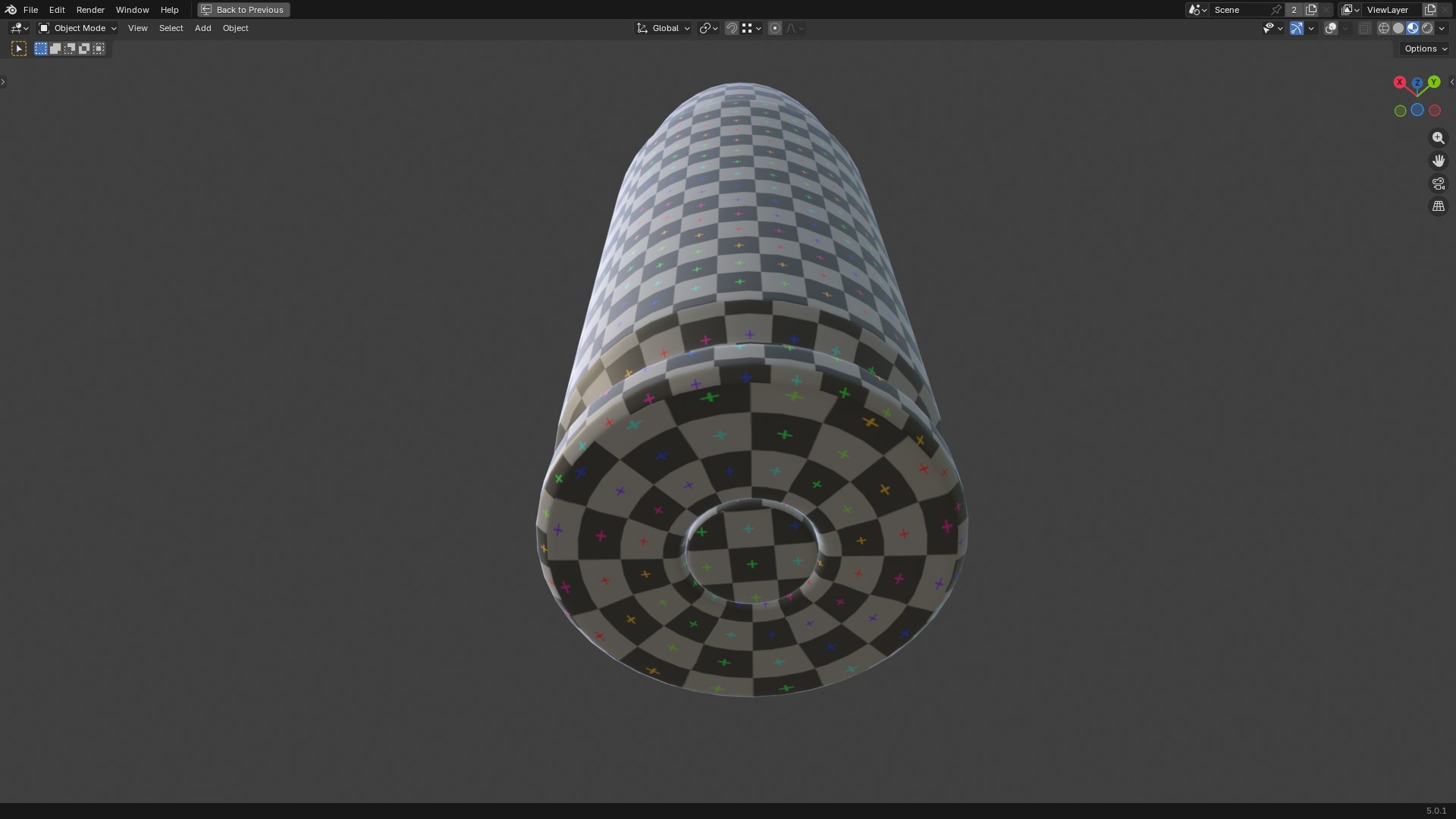Delete the scene using the X icon

click(1326, 10)
